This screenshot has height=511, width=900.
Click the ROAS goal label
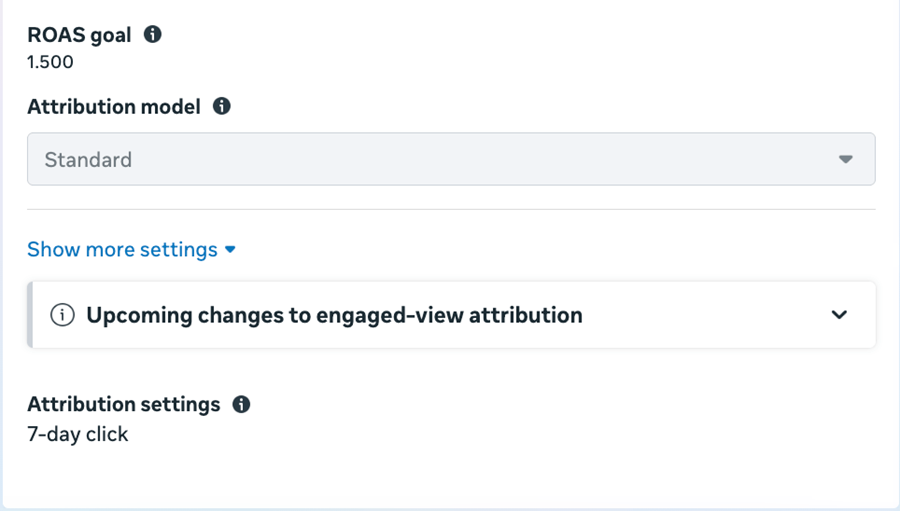point(79,34)
